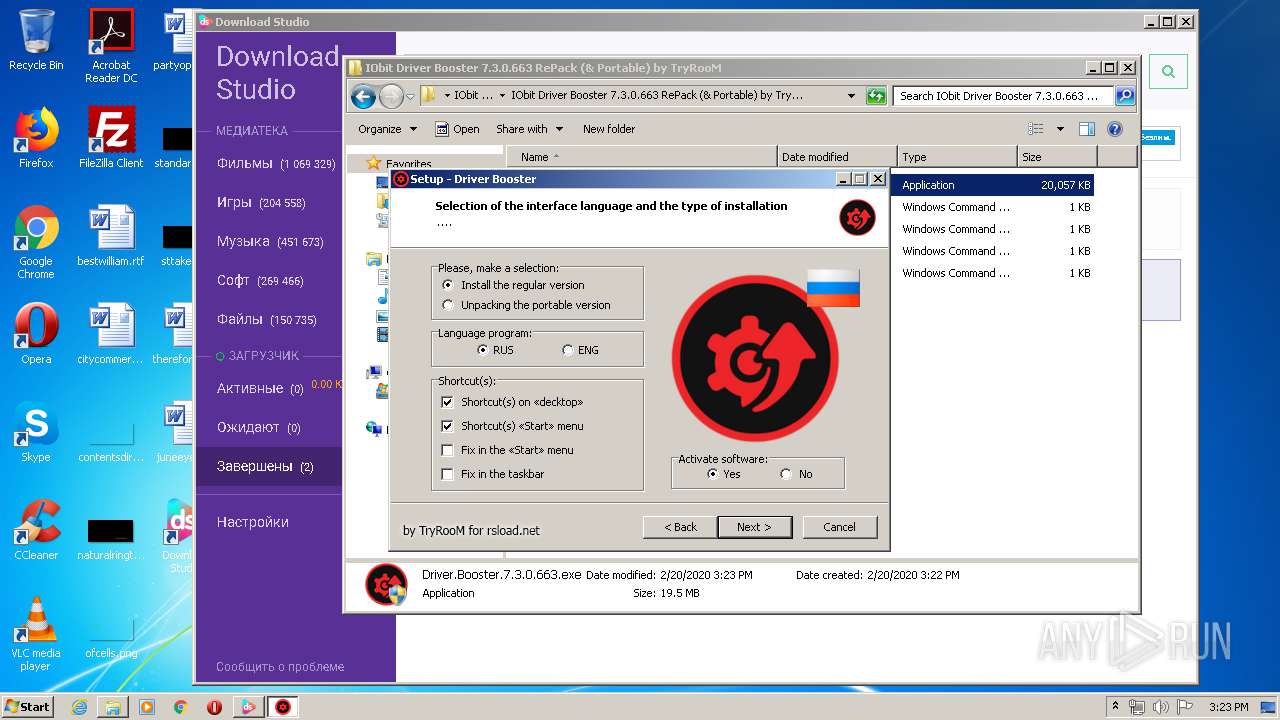Choose RUS program language
Image resolution: width=1280 pixels, height=720 pixels.
coord(495,350)
